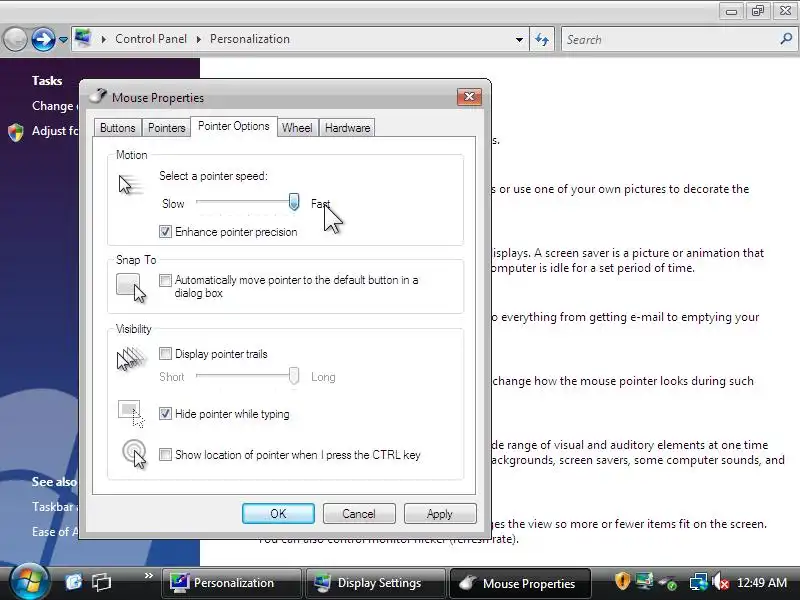
Task: Click the pointer trails illustration icon
Action: [131, 358]
